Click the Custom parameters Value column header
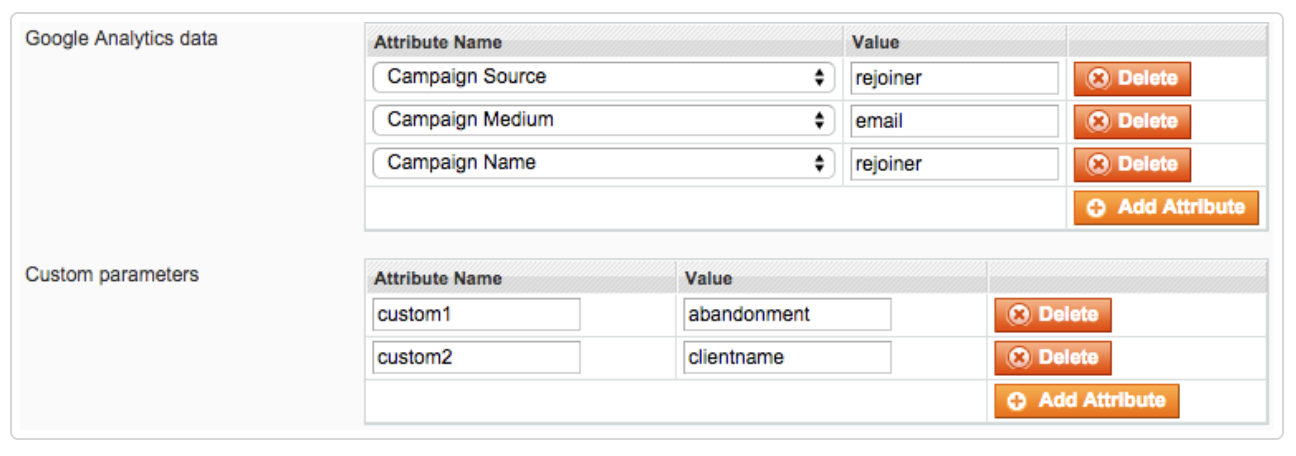The height and width of the screenshot is (456, 1296). [x=708, y=278]
